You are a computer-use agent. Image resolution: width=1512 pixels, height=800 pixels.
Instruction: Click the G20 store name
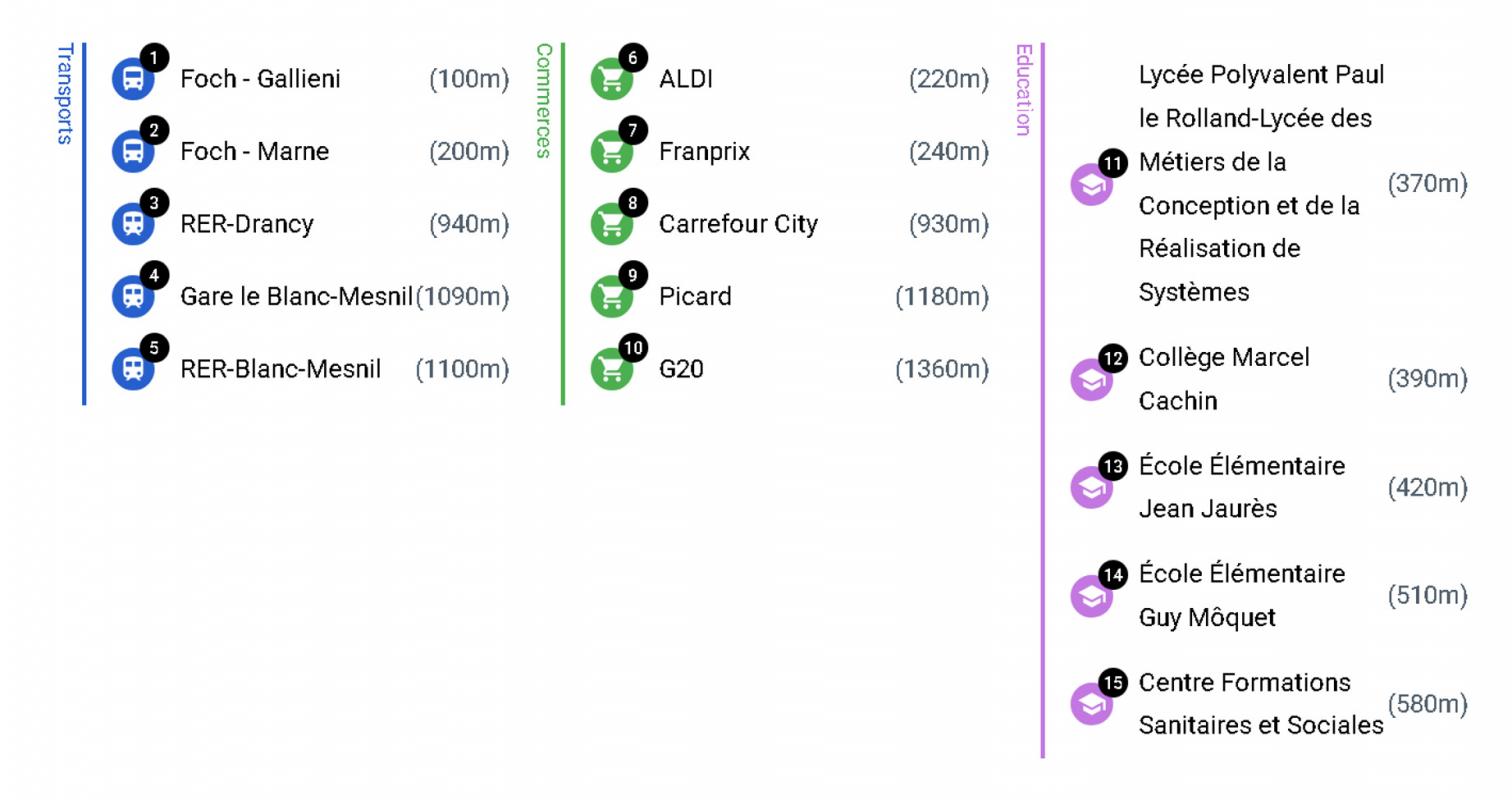pos(681,369)
